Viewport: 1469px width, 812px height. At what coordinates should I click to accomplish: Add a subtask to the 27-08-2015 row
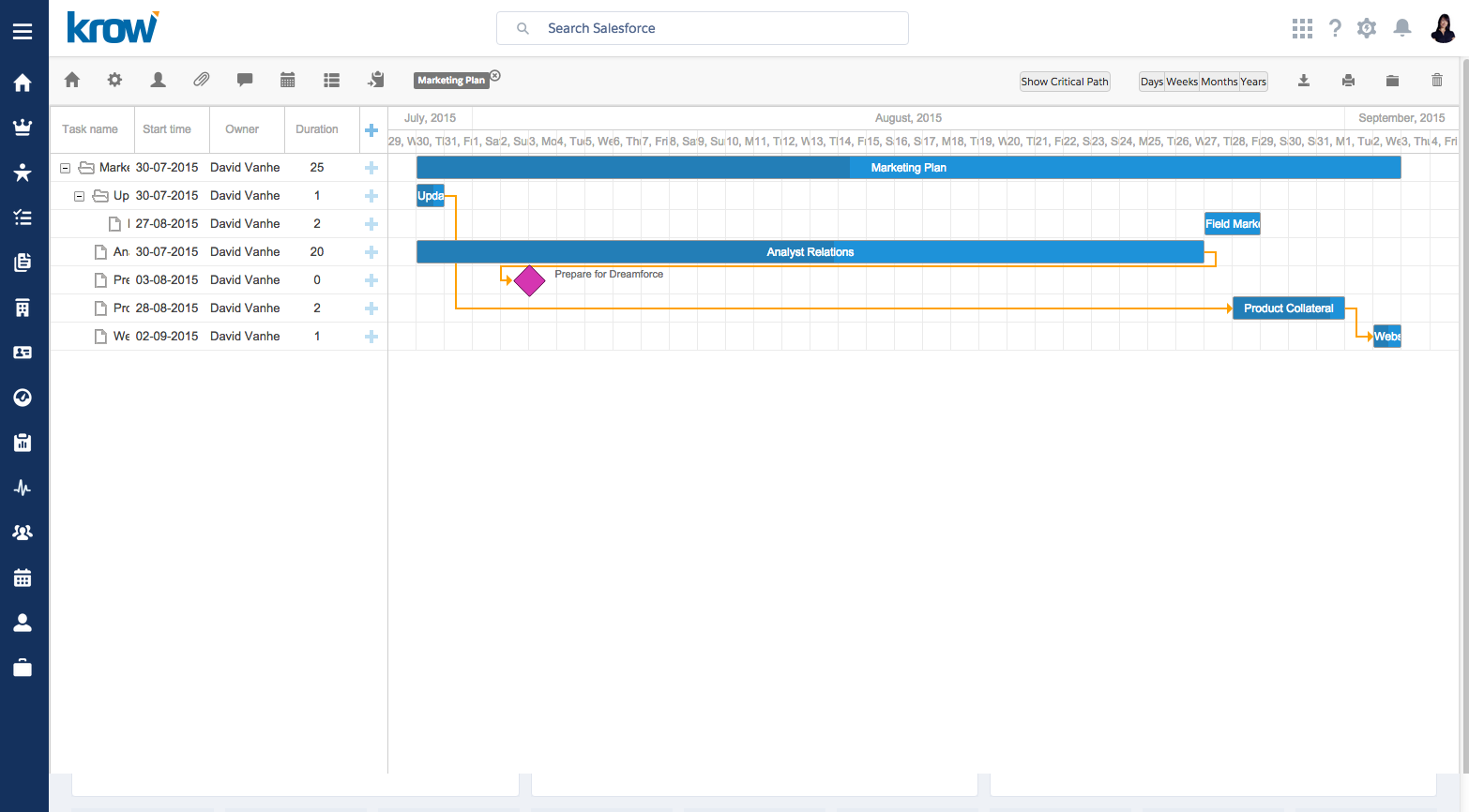point(371,224)
